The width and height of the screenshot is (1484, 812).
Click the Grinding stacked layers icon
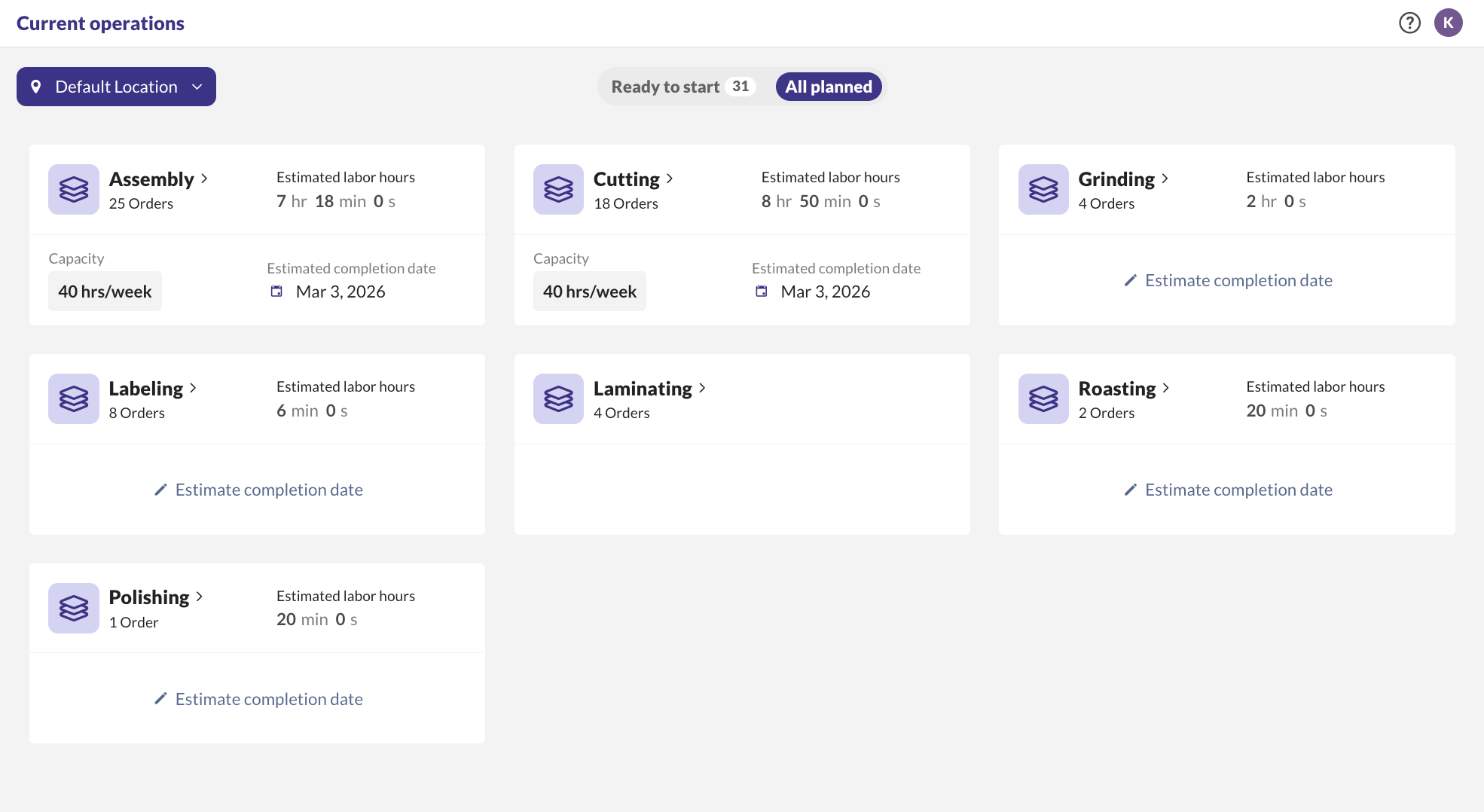pyautogui.click(x=1043, y=189)
